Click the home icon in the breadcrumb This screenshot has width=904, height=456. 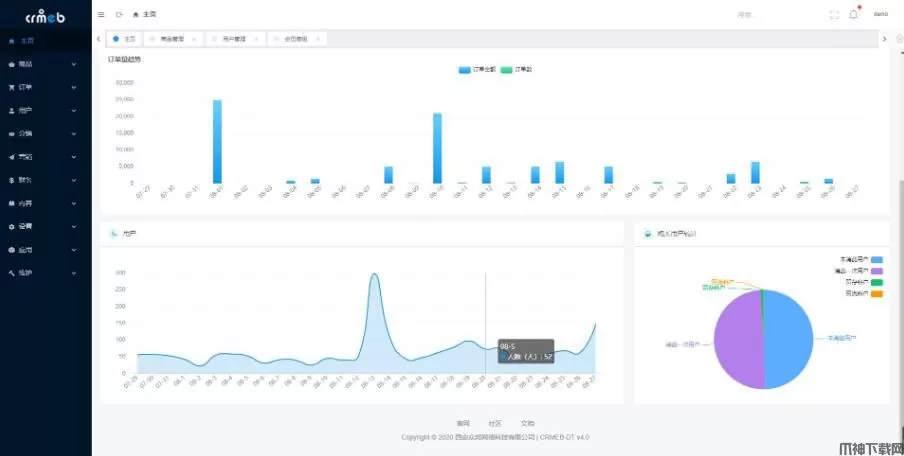tap(135, 14)
